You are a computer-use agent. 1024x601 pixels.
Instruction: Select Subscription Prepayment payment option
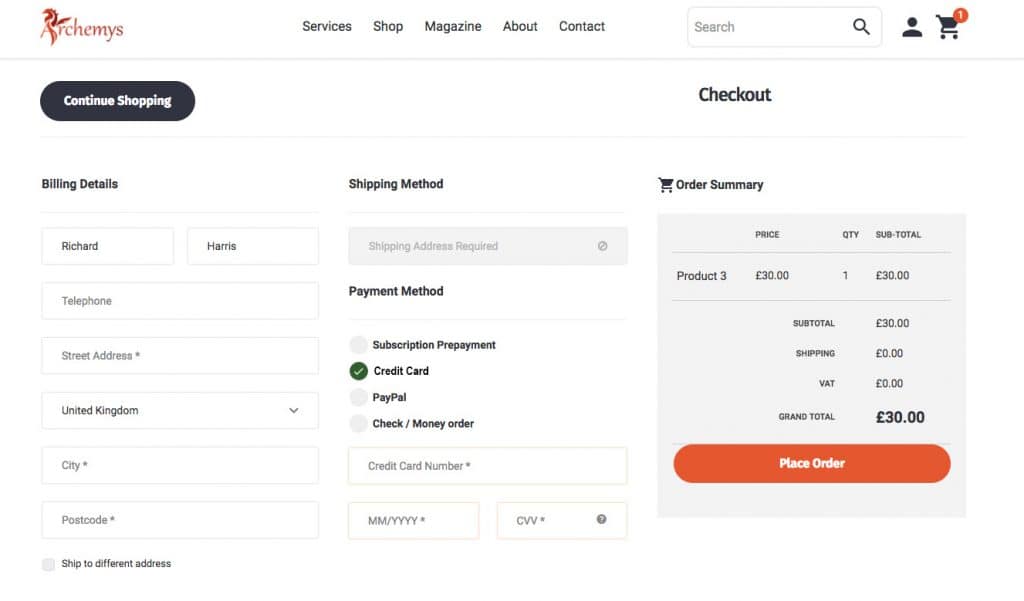(358, 345)
